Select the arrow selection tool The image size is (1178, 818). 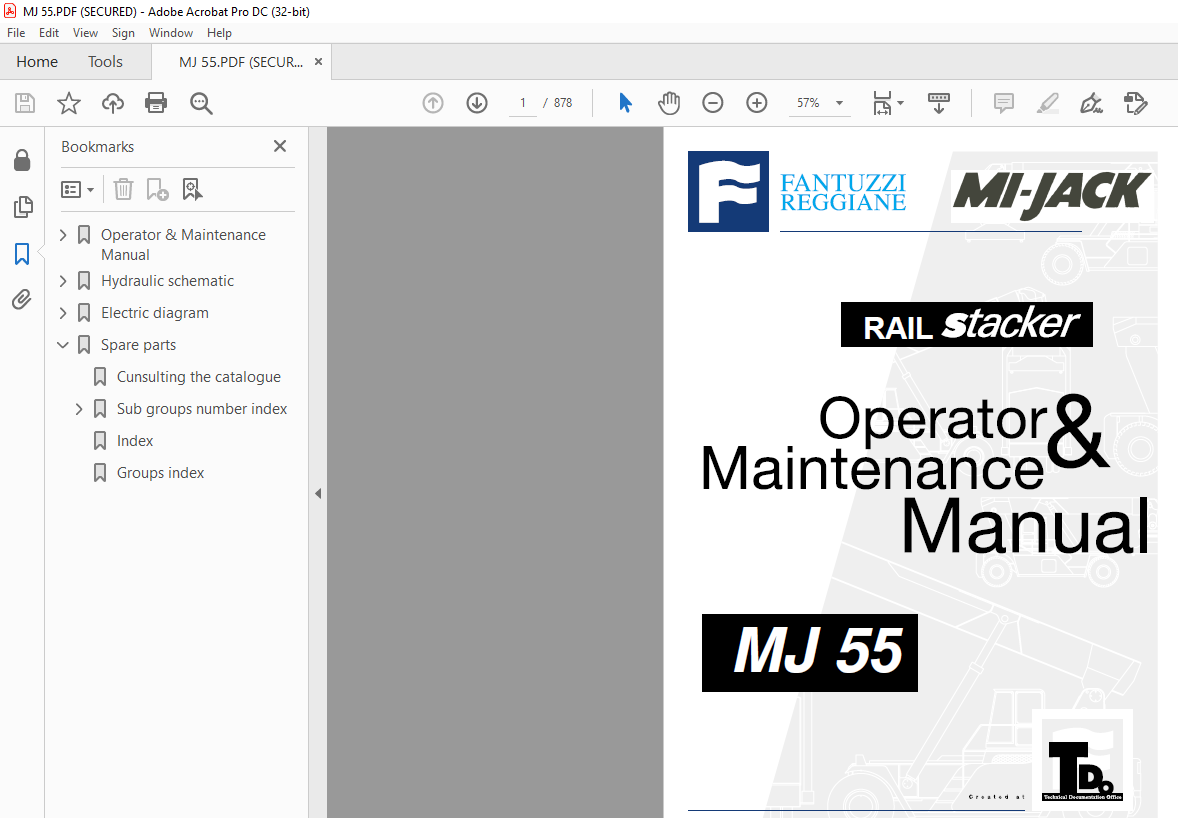pos(625,103)
